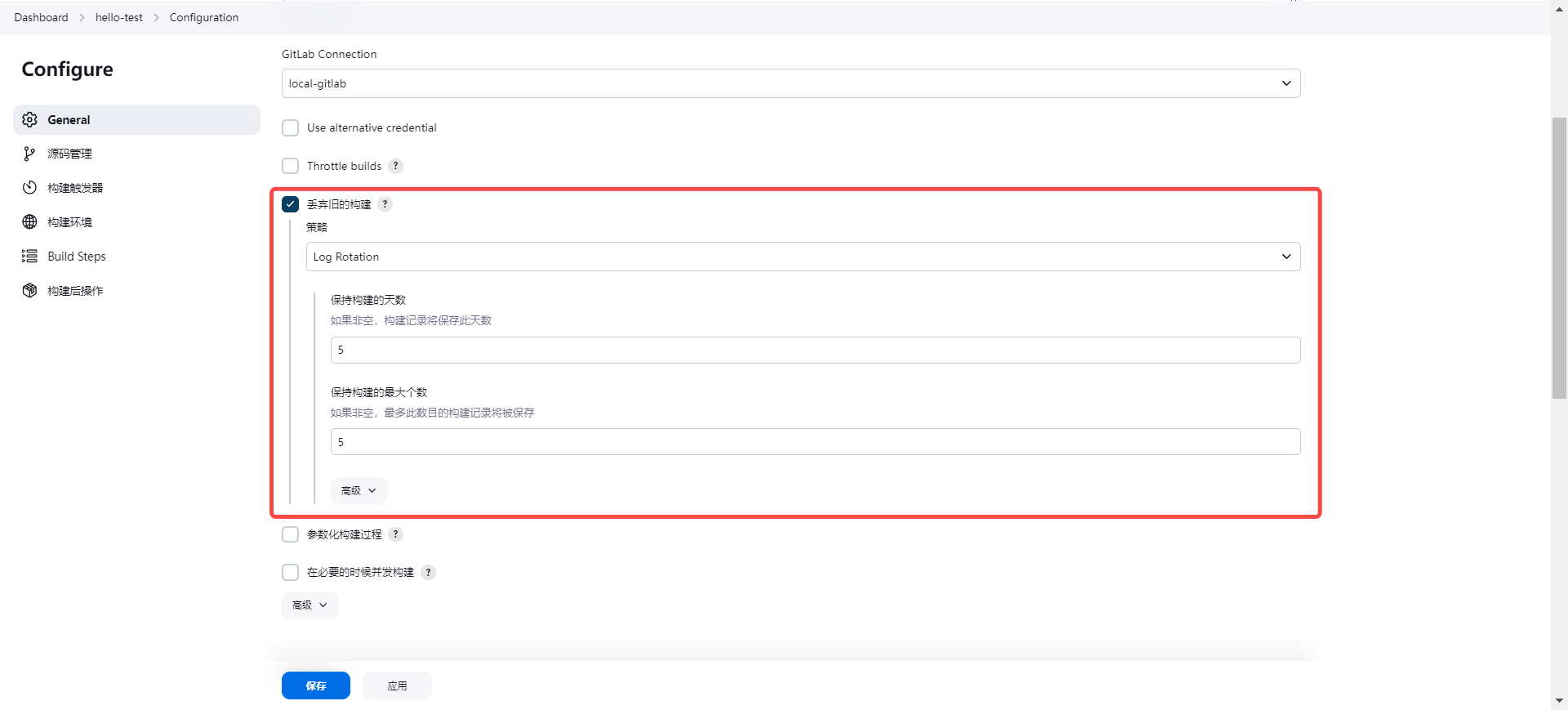Click the blue 保存 button

coord(316,685)
